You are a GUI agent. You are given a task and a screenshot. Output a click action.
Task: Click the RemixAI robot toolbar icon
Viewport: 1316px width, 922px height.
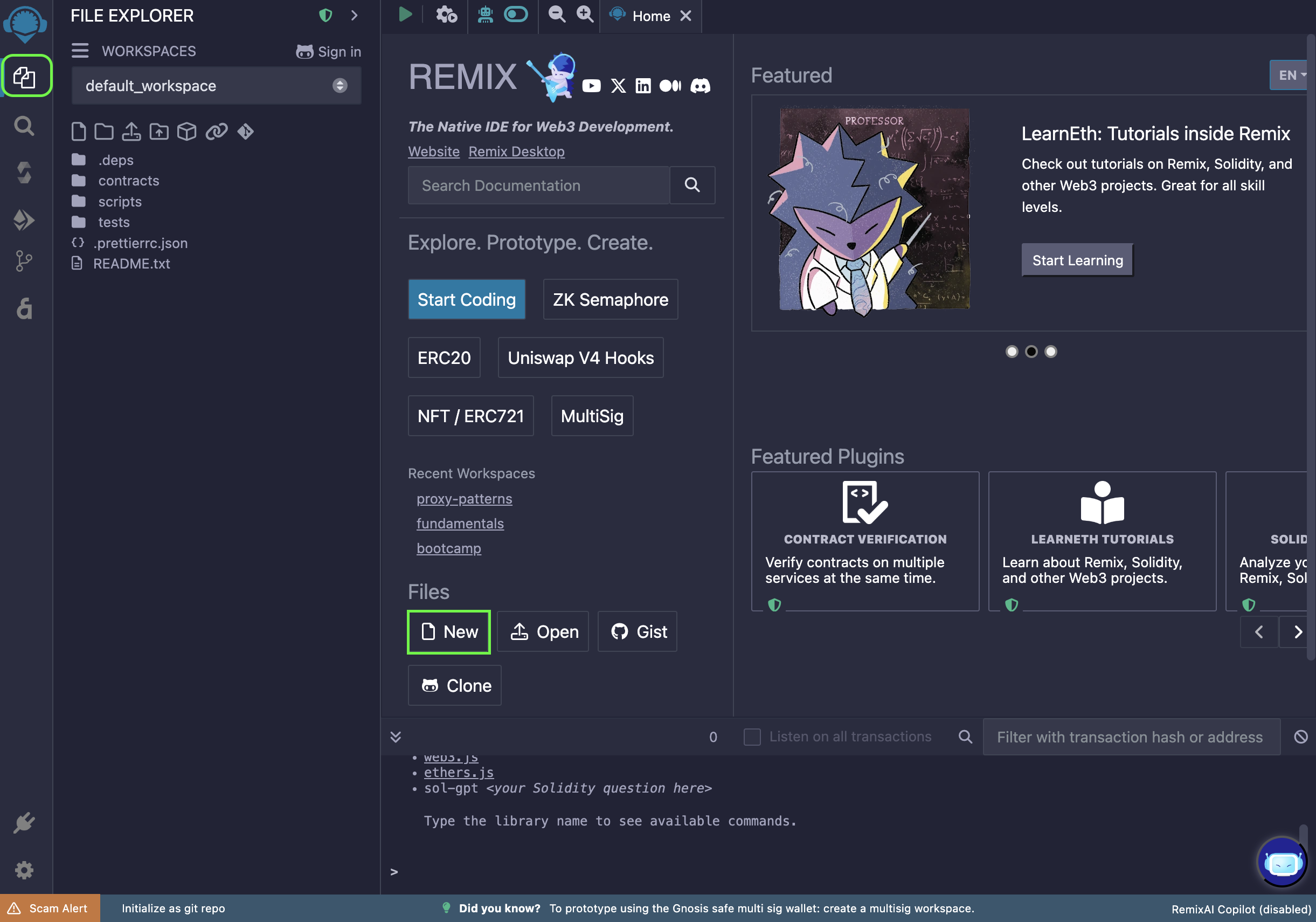pyautogui.click(x=486, y=15)
